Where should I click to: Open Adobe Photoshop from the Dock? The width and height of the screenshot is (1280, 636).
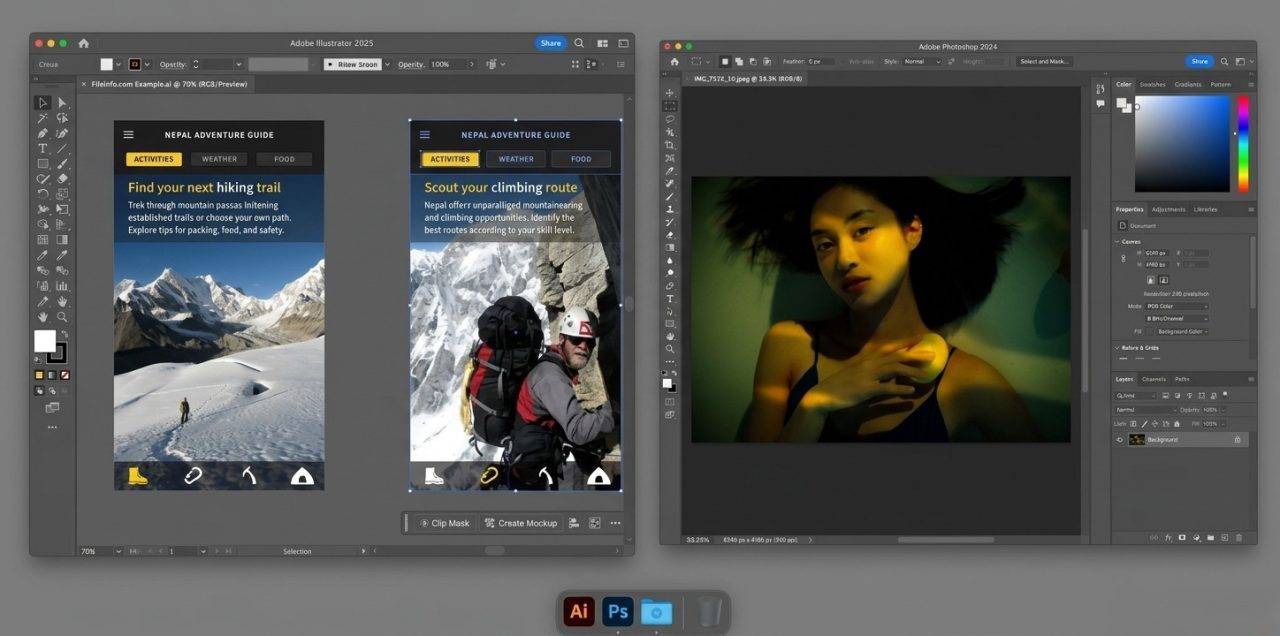click(618, 611)
